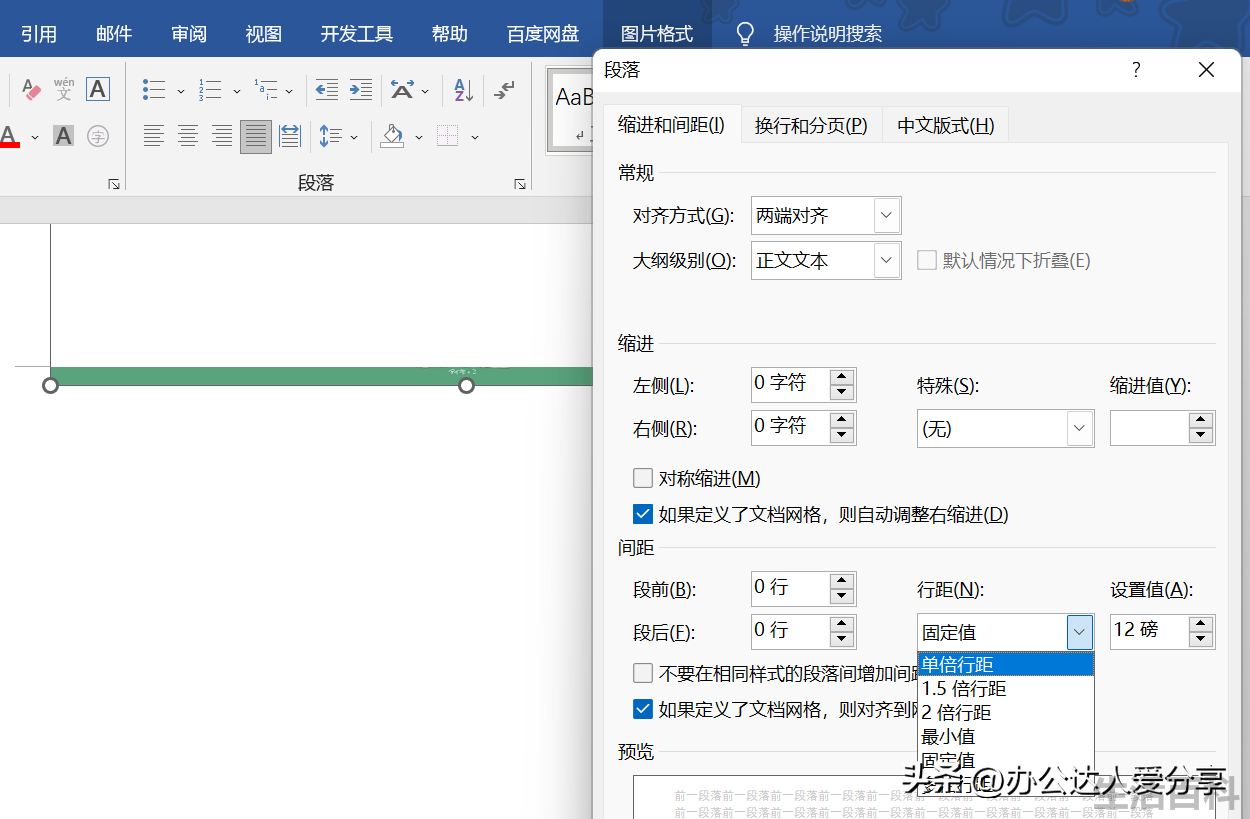Open paragraph settings dialog launcher
This screenshot has width=1250, height=819.
520,184
